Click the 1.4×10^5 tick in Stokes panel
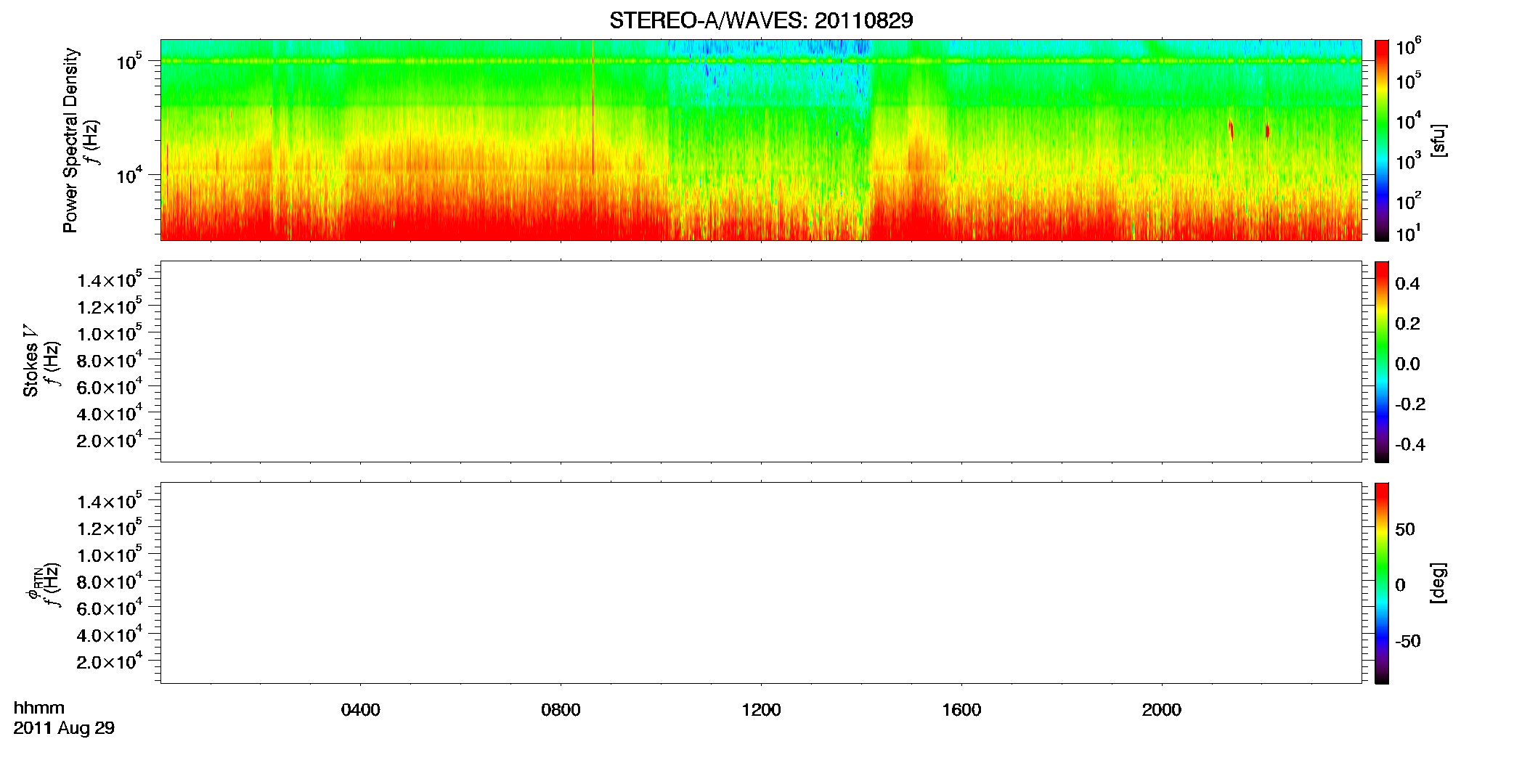Screen dimensions: 1522x784 coord(110,279)
